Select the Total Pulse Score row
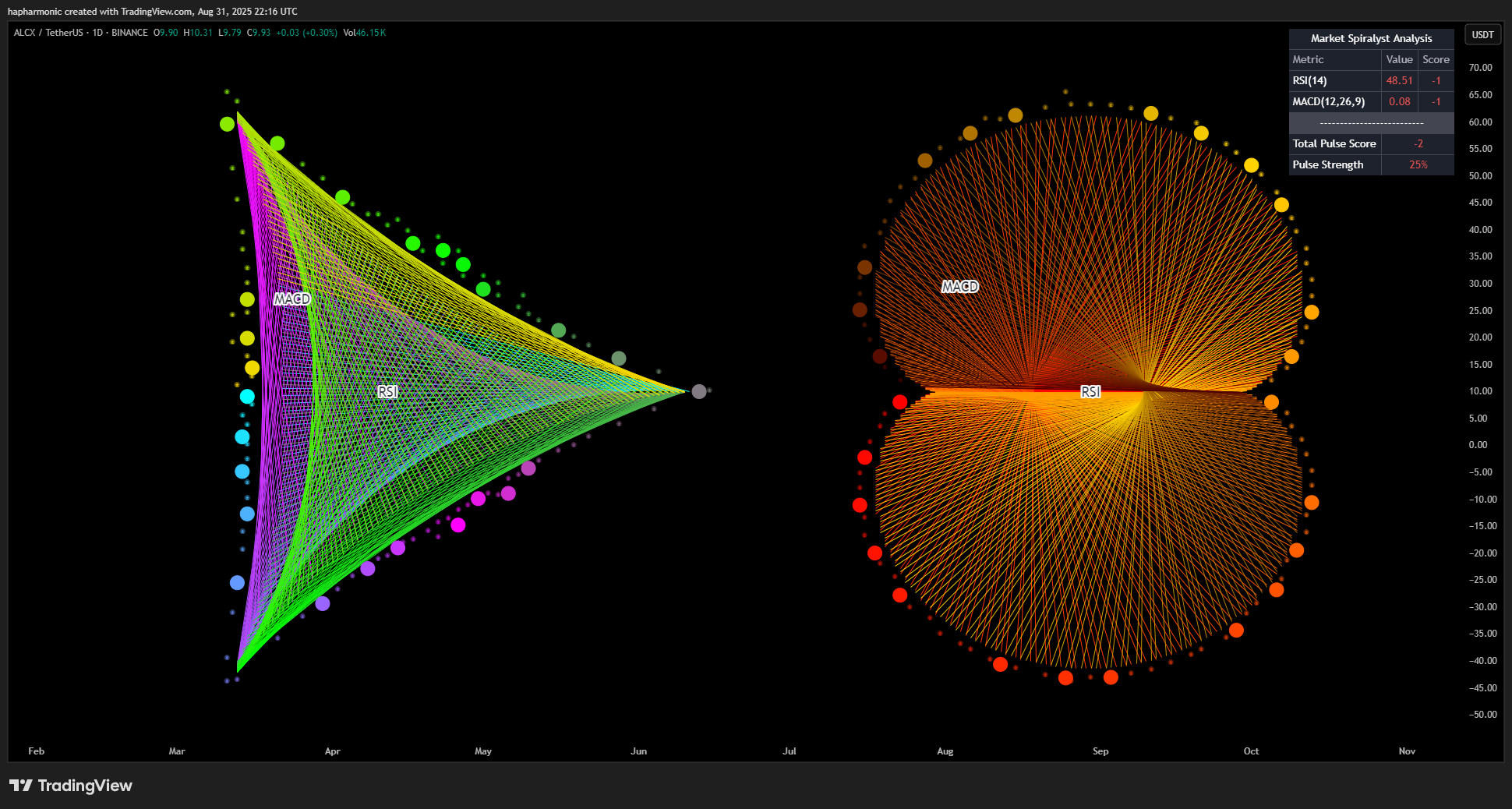Screen dimensions: 1512x809 click(x=1371, y=143)
